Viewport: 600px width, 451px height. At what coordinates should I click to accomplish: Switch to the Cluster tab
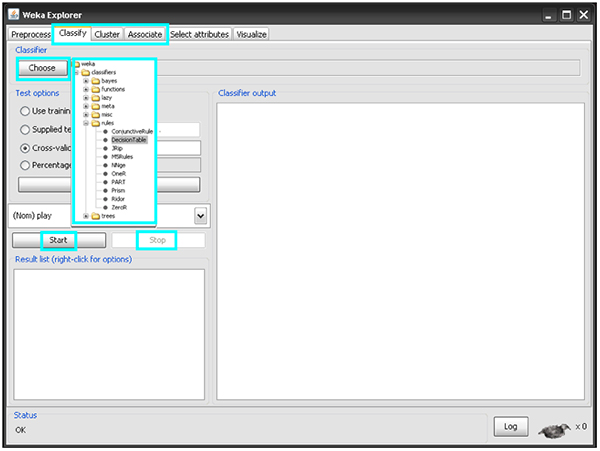[x=107, y=34]
